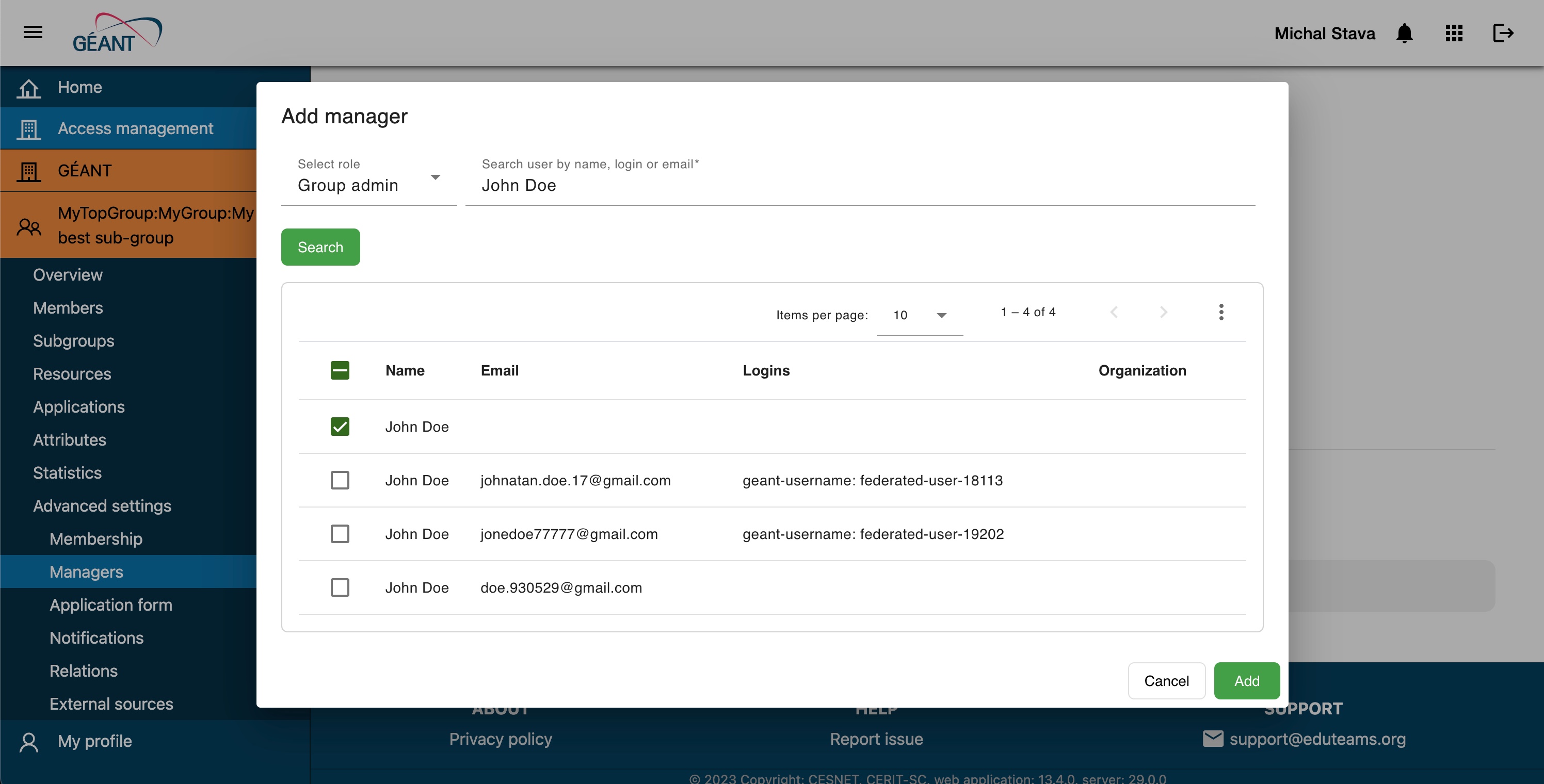This screenshot has width=1544, height=784.
Task: Click the Home house icon
Action: tap(29, 88)
